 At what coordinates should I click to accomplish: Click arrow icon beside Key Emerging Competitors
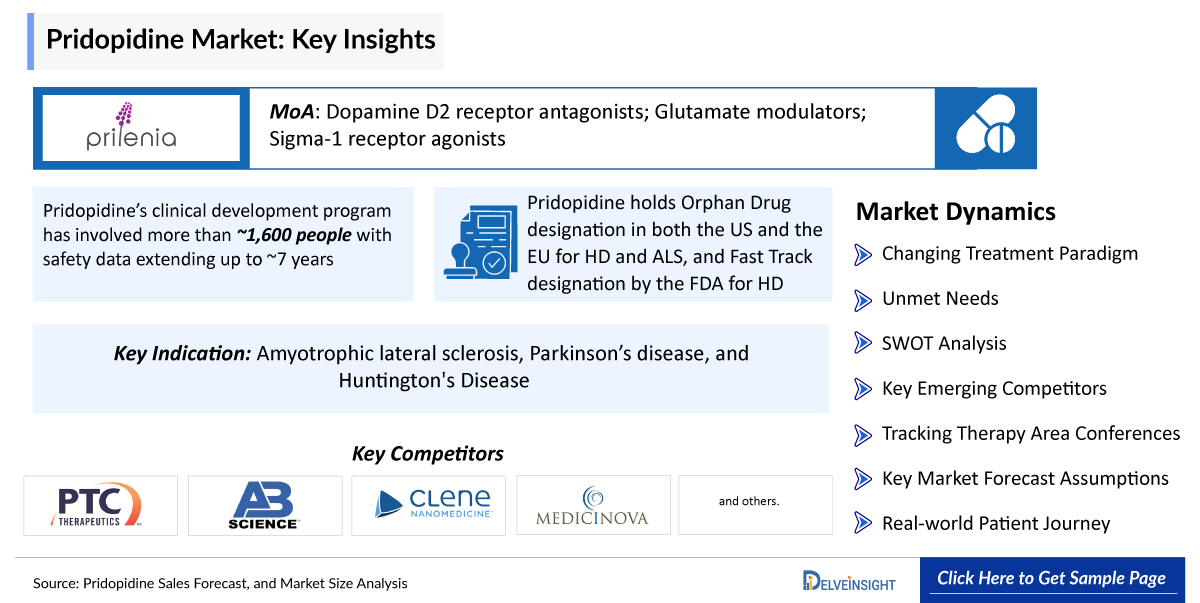point(863,389)
